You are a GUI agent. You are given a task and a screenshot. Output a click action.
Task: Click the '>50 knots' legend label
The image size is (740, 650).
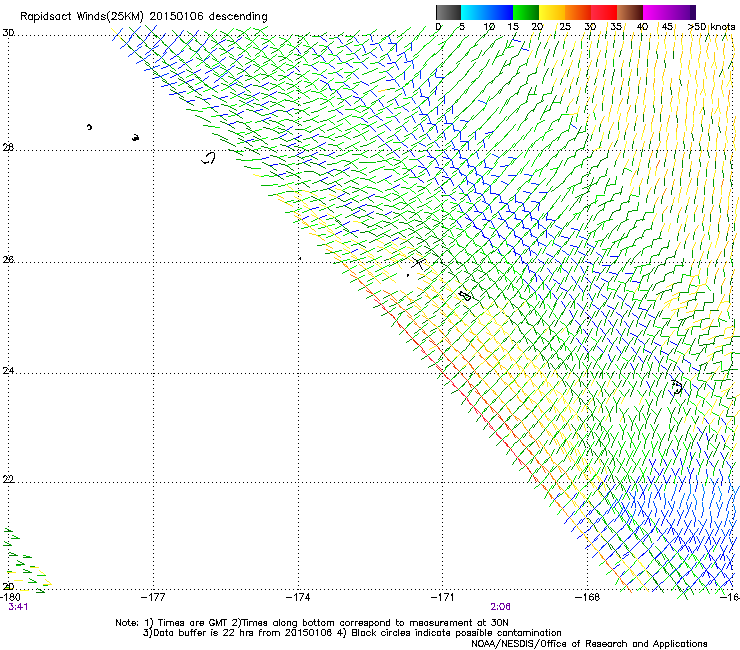coord(711,27)
